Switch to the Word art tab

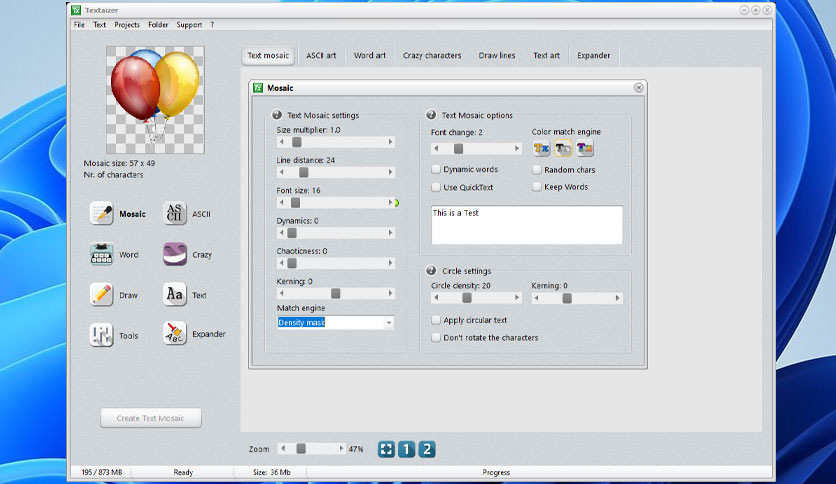[x=369, y=55]
